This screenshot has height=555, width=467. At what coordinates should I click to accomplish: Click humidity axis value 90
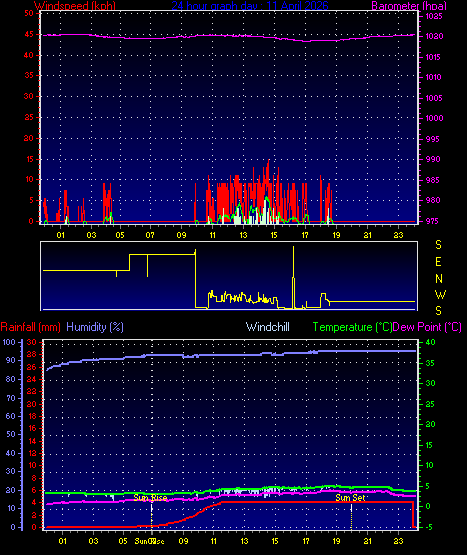(11, 360)
